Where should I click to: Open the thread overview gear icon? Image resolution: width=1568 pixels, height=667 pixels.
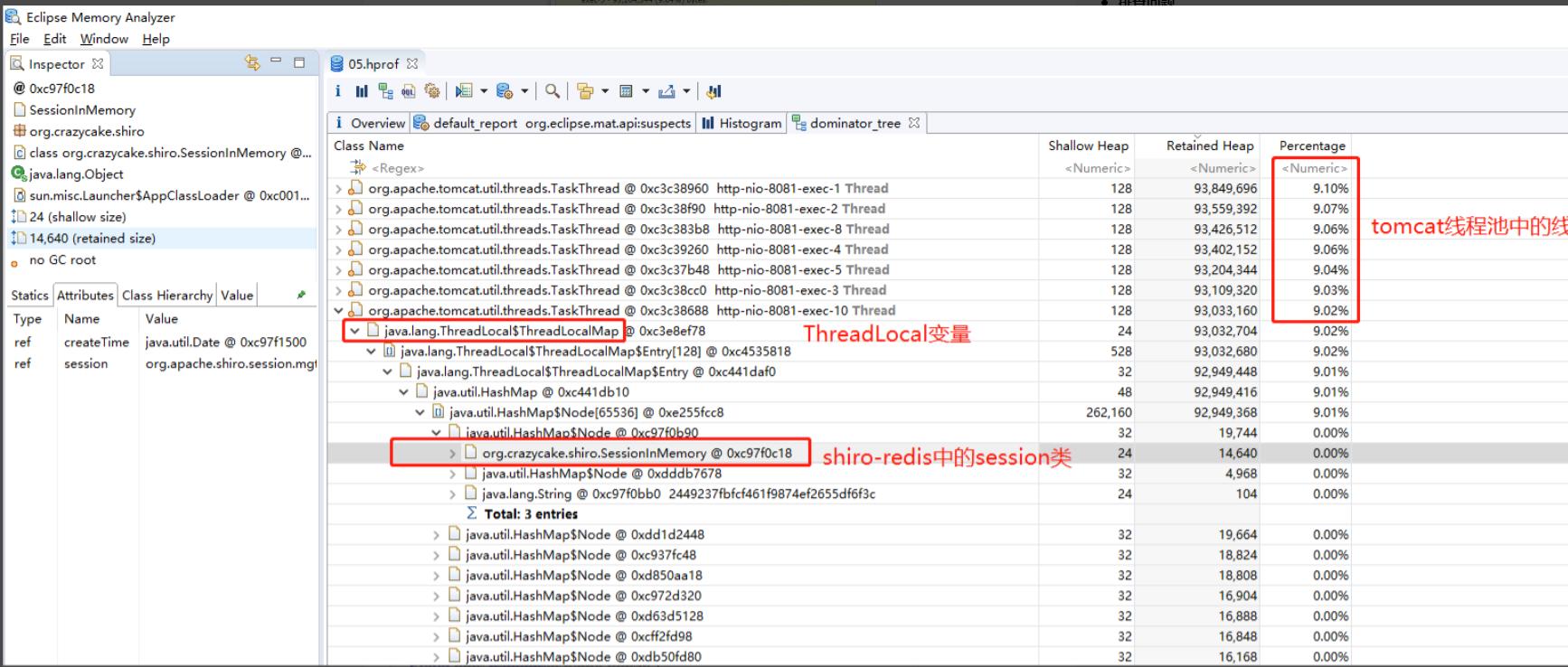pos(432,91)
